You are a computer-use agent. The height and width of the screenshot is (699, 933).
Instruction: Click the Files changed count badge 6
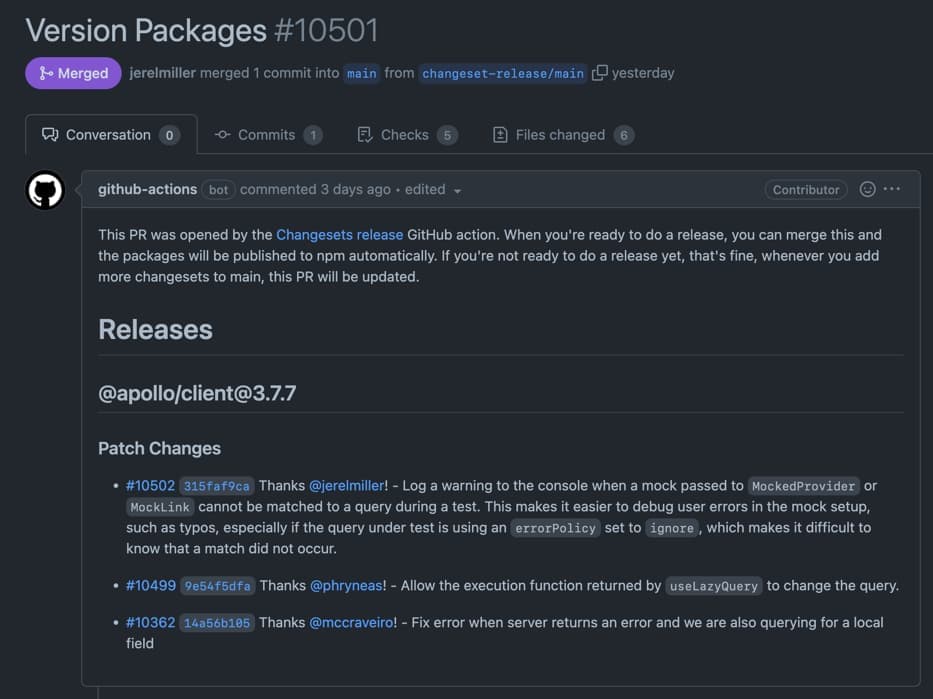[x=624, y=136]
